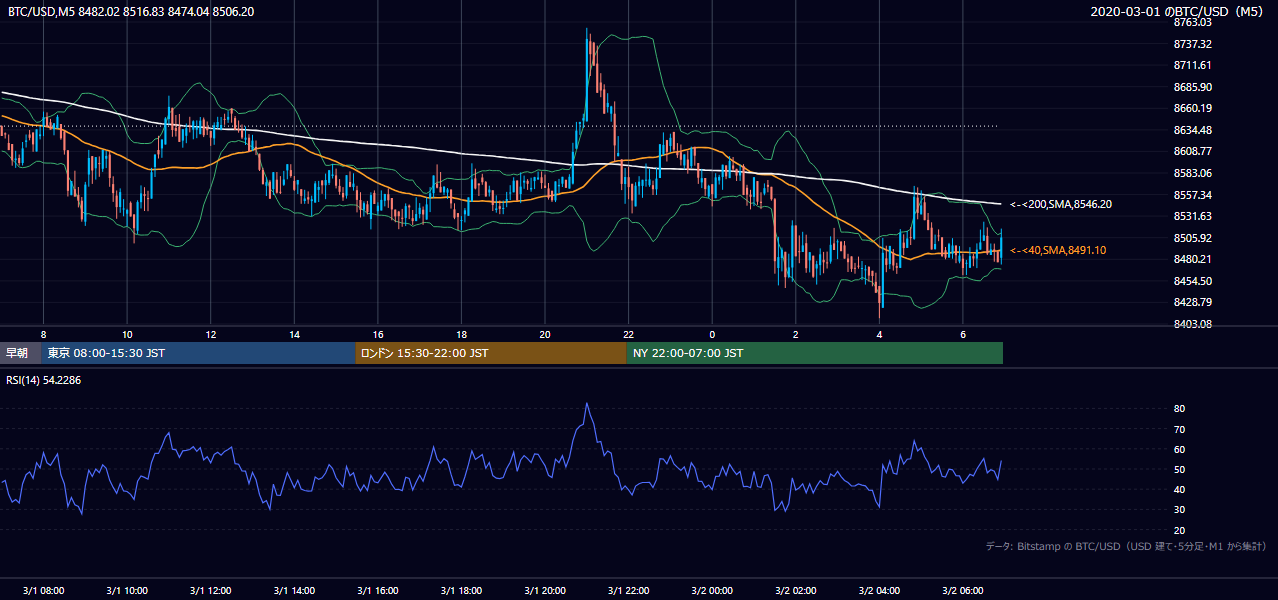Screen dimensions: 1278x600
Task: Click the 3/2 04:00 date axis label
Action: [x=879, y=590]
